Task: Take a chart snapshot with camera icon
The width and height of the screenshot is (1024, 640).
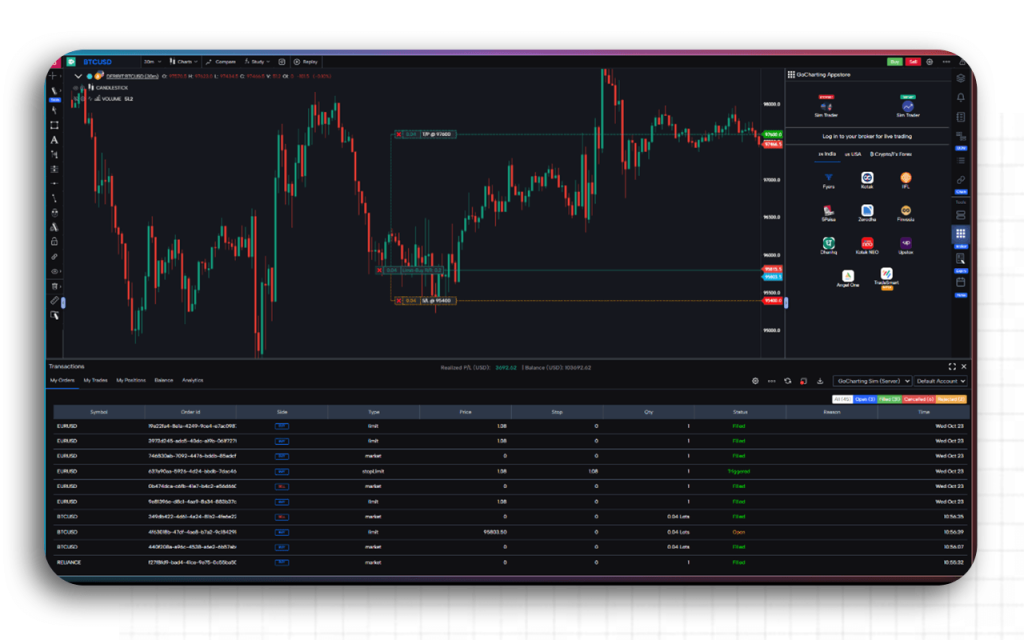Action: [282, 62]
